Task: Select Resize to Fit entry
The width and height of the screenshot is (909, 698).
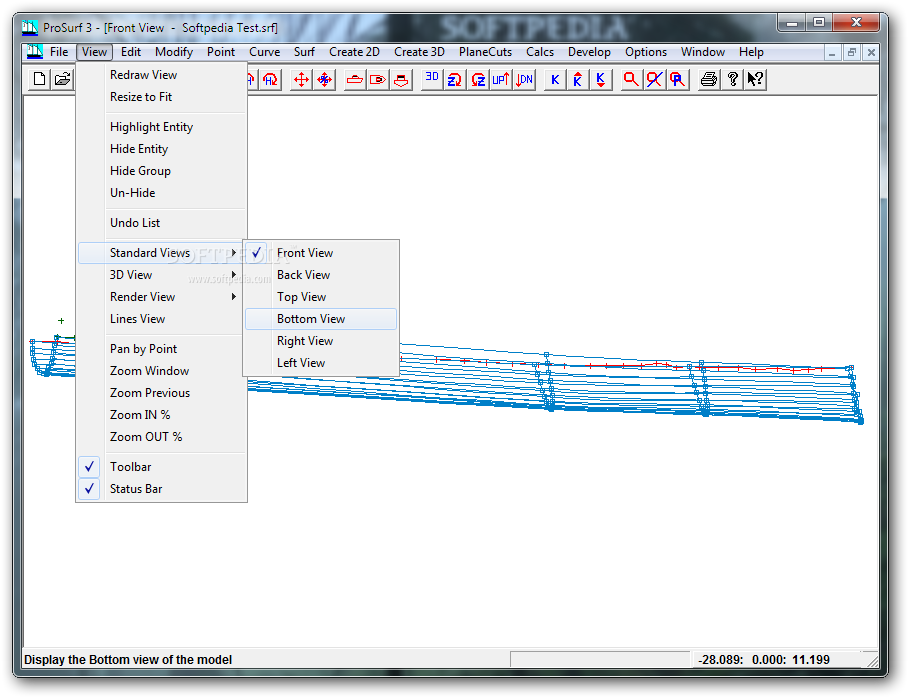Action: point(162,97)
